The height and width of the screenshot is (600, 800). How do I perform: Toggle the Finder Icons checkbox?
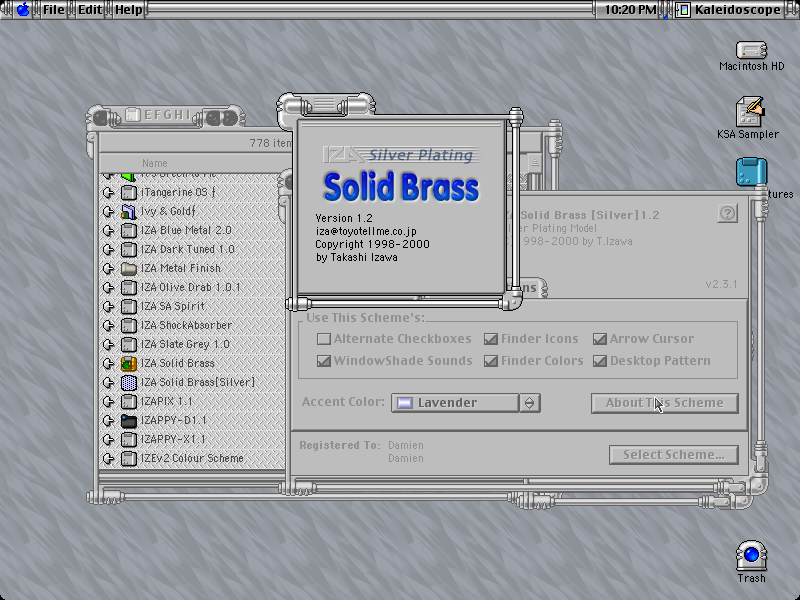[x=531, y=339]
